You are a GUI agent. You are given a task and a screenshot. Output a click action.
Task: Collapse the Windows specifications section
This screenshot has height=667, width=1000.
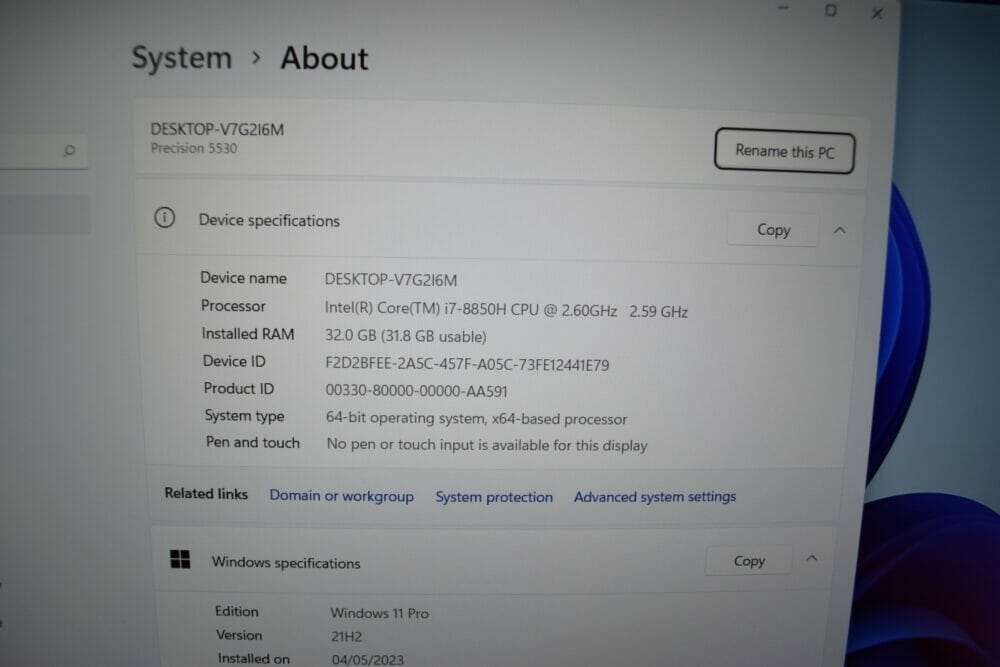[811, 559]
